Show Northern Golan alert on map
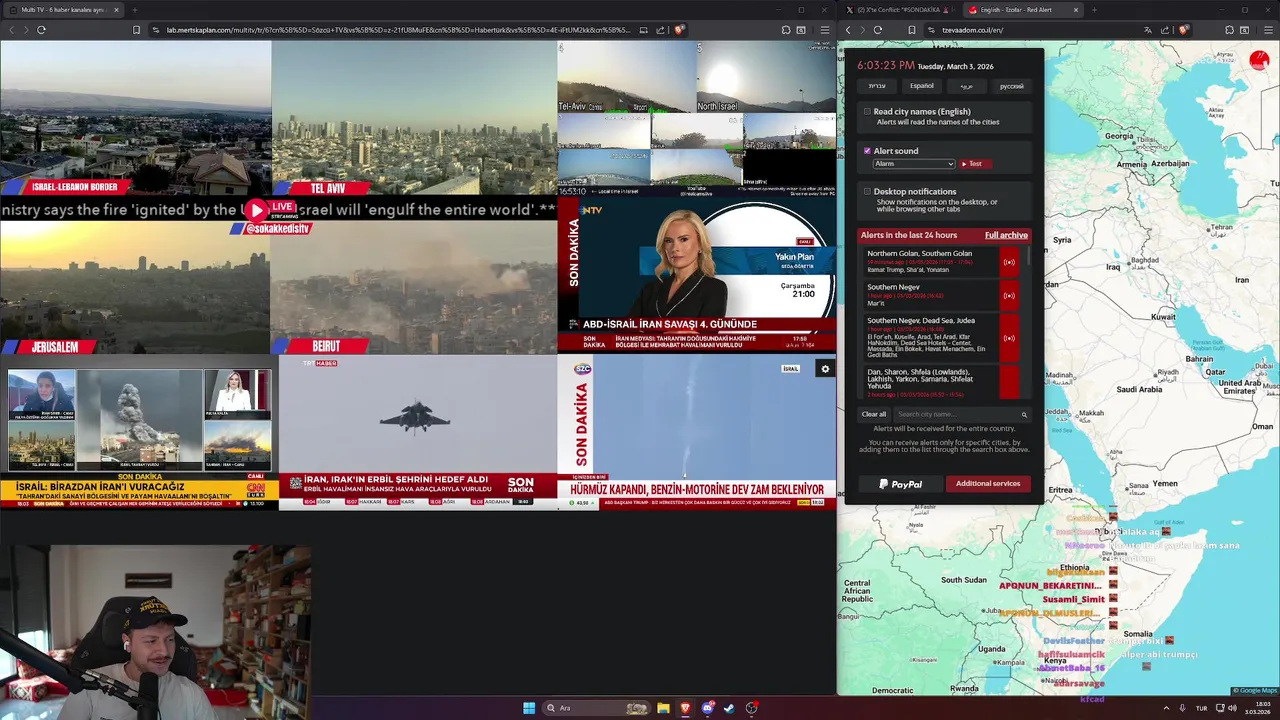 tap(1009, 262)
